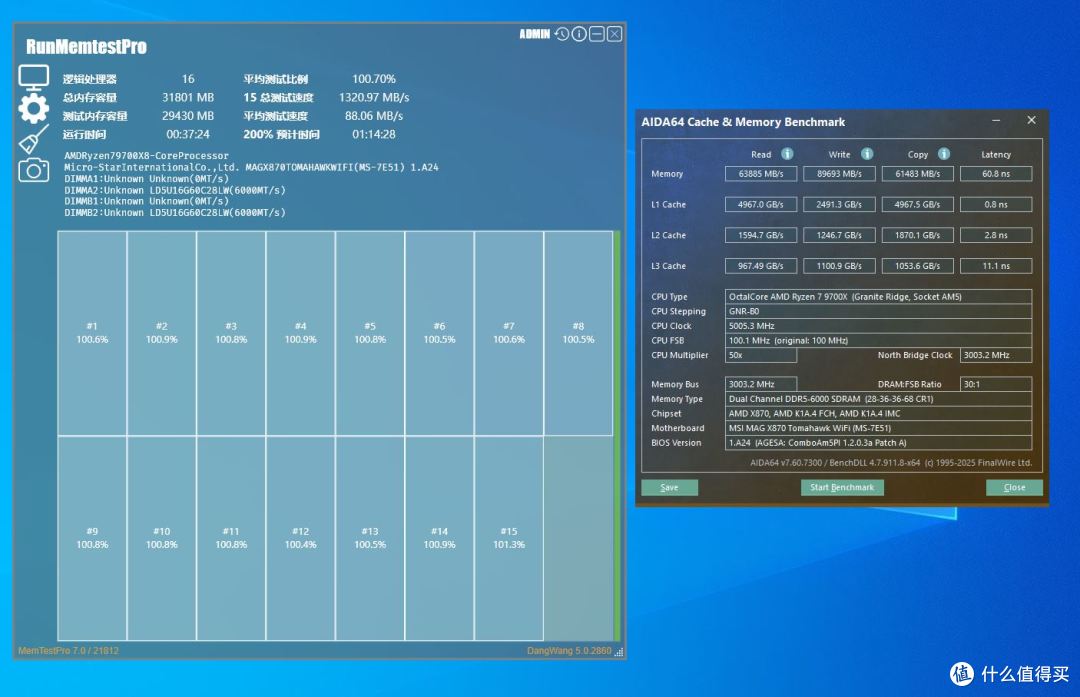Screen dimensions: 1080x697
Task: Click MemTestPro 7.0 / 21812 status text
Action: (x=68, y=650)
